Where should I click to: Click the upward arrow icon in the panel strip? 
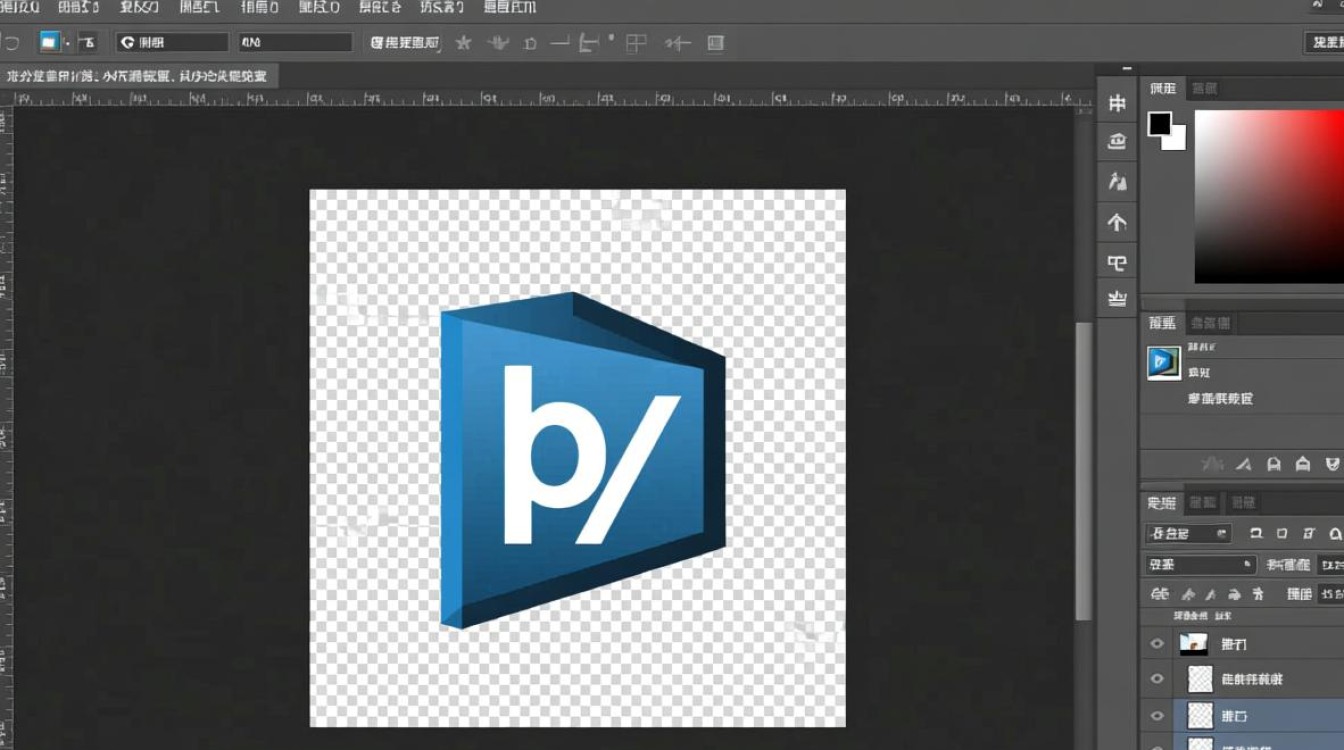point(1117,222)
